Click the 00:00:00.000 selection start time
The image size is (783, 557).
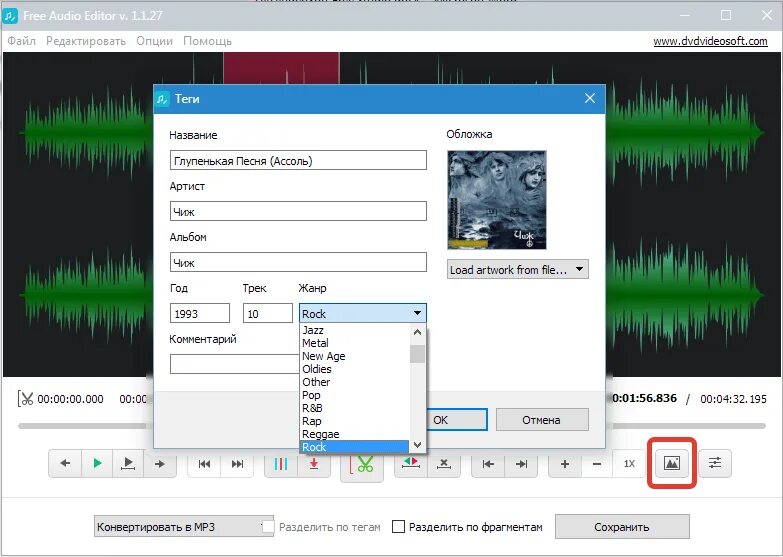point(70,399)
